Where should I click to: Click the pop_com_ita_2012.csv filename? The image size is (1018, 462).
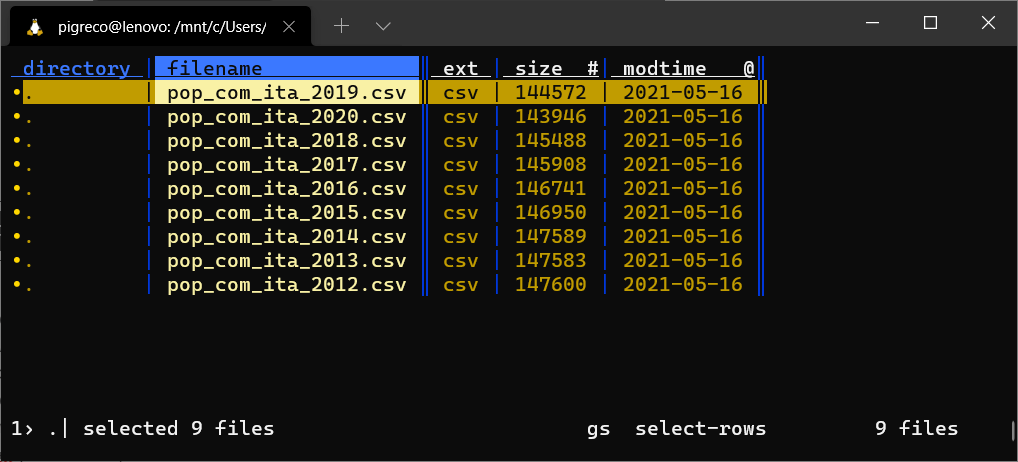(x=286, y=284)
